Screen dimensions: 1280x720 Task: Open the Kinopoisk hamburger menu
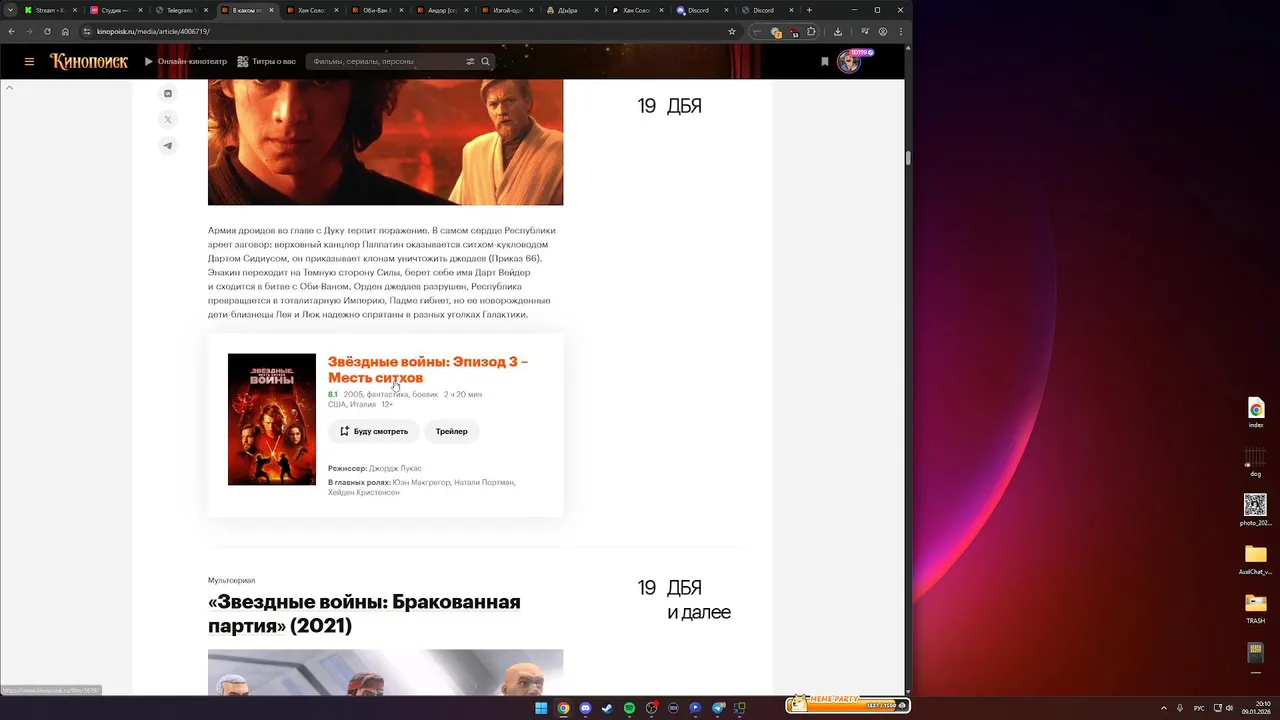click(x=29, y=62)
